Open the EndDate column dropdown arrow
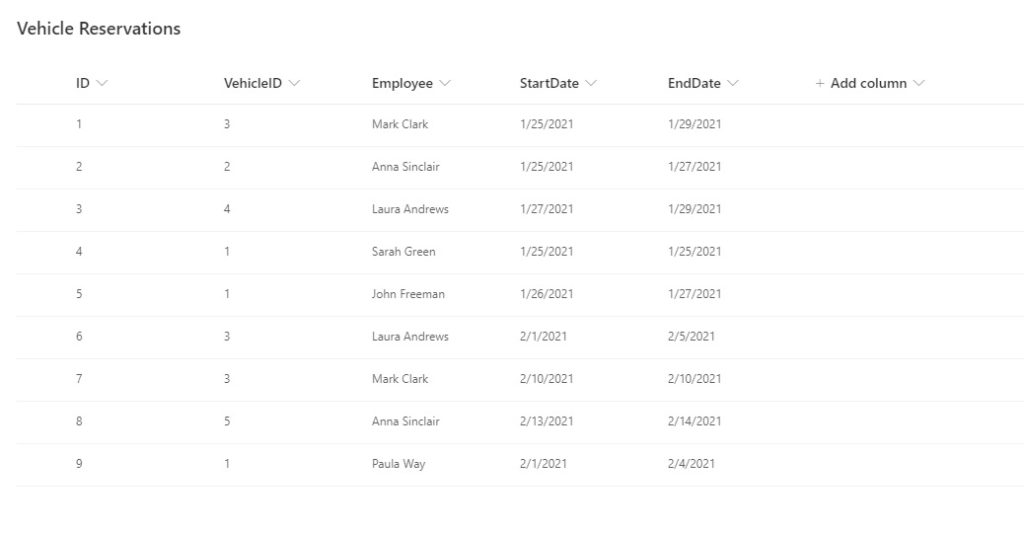The height and width of the screenshot is (533, 1024). (x=733, y=84)
